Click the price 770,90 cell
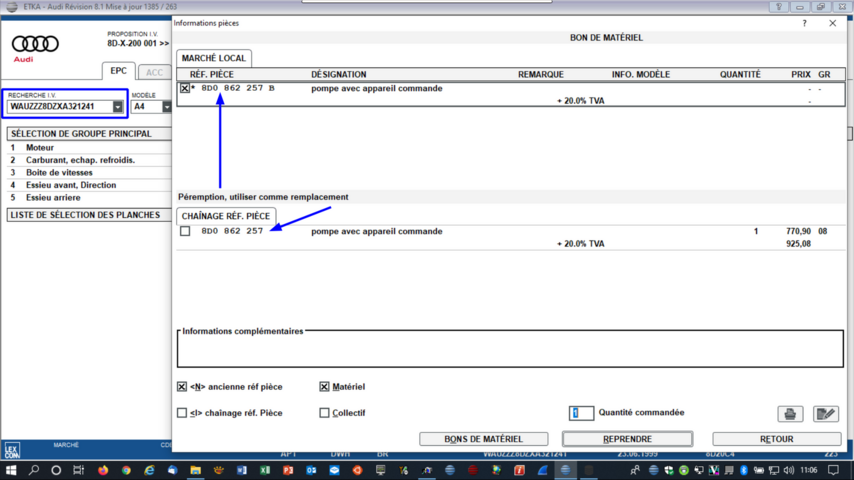 (798, 232)
